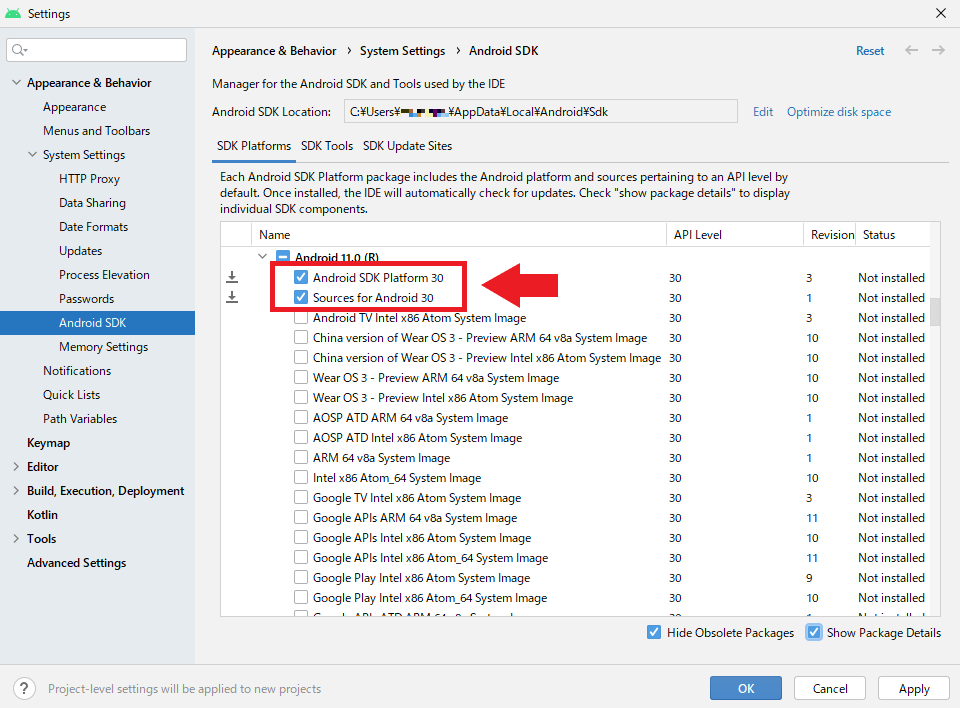Open help via the question mark icon
This screenshot has height=708, width=960.
point(23,688)
